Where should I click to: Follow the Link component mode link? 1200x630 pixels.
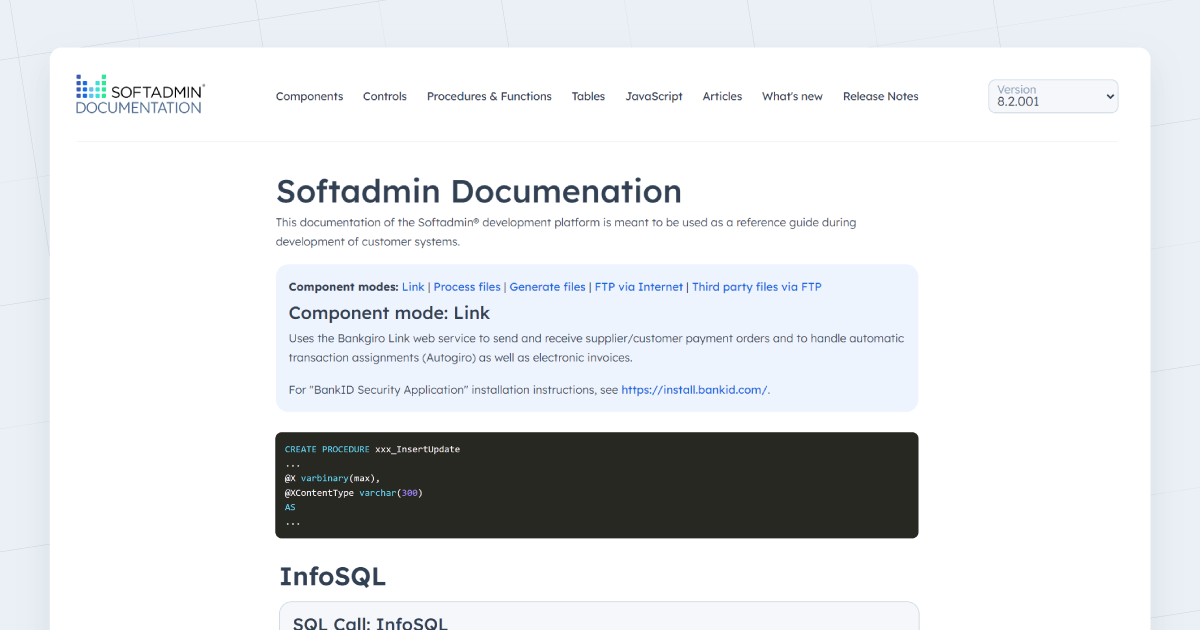click(x=412, y=286)
